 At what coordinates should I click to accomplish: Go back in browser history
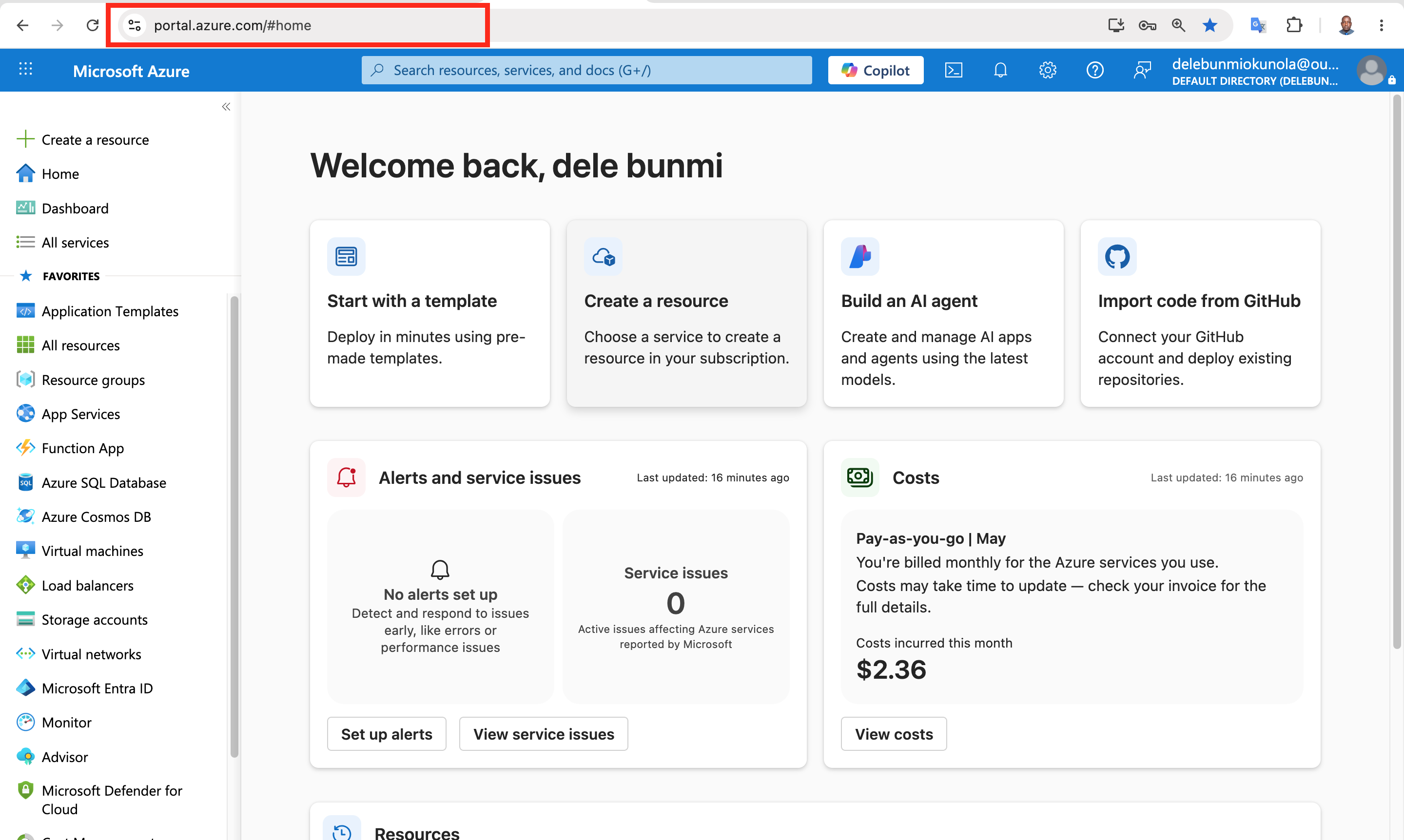(x=22, y=25)
